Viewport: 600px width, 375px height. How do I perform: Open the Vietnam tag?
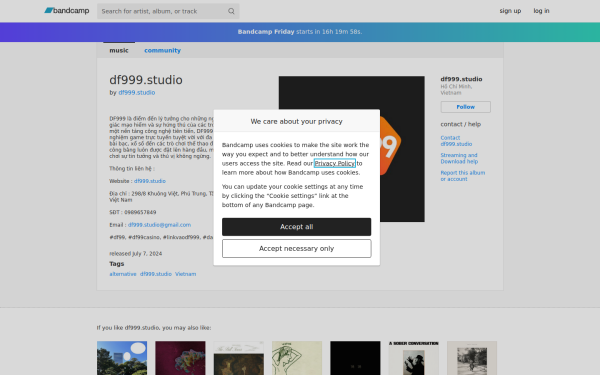coord(186,274)
